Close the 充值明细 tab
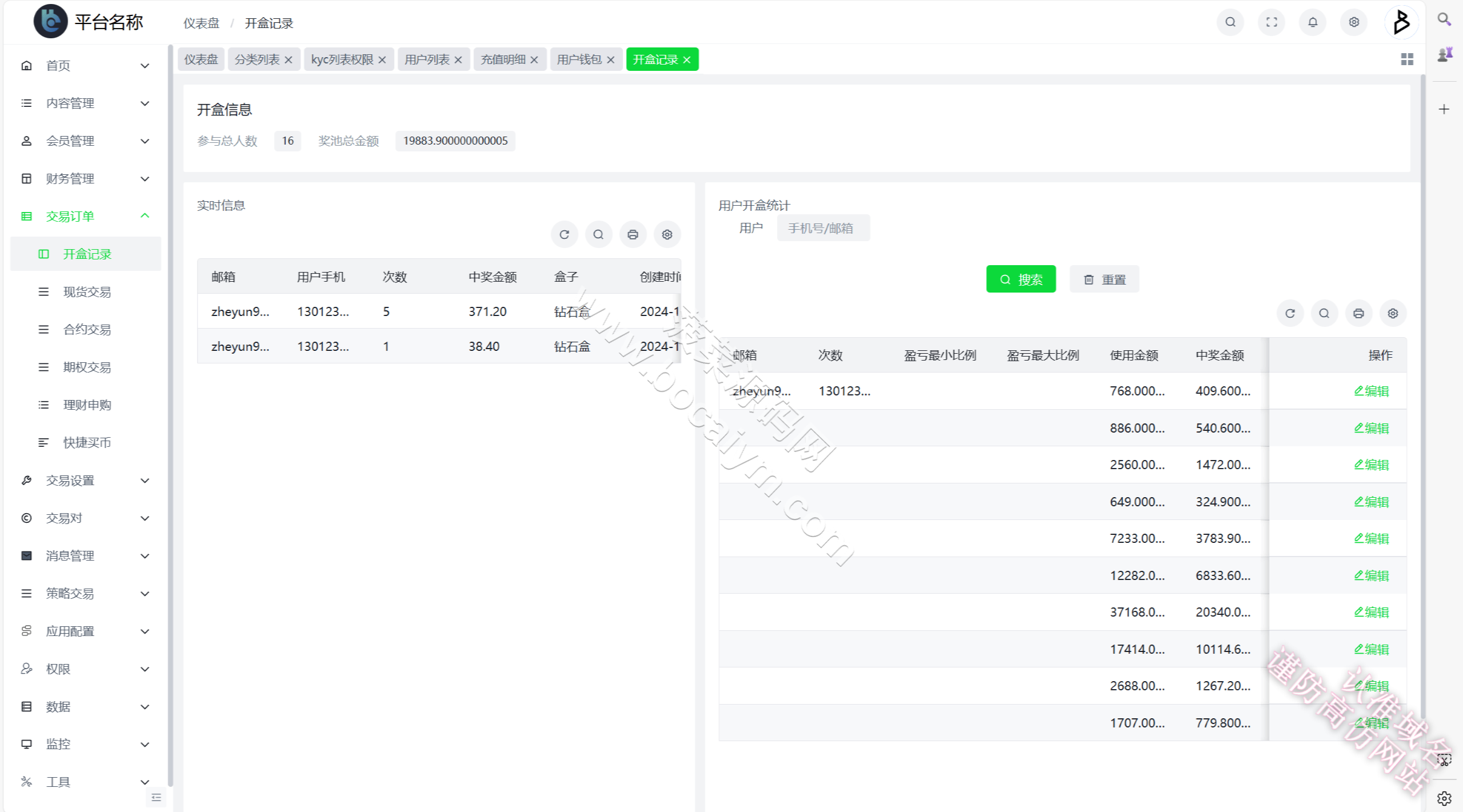1463x812 pixels. 534,60
